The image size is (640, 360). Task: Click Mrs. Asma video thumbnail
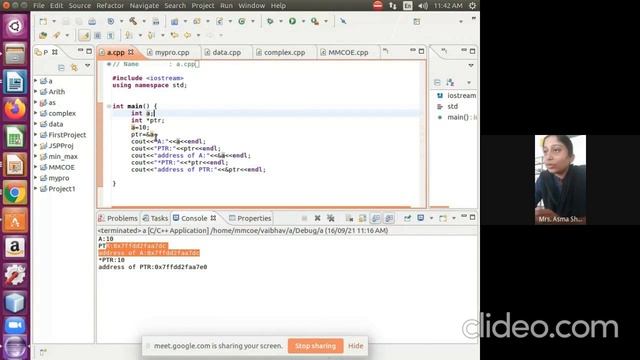[560, 180]
